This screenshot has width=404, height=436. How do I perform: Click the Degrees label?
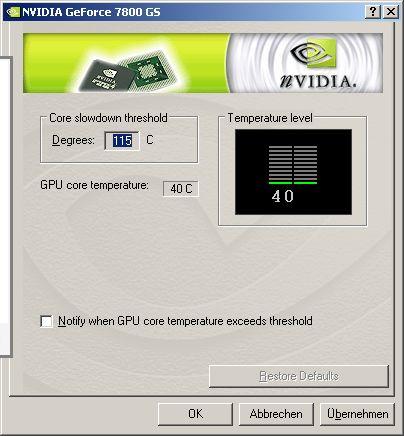click(x=73, y=140)
